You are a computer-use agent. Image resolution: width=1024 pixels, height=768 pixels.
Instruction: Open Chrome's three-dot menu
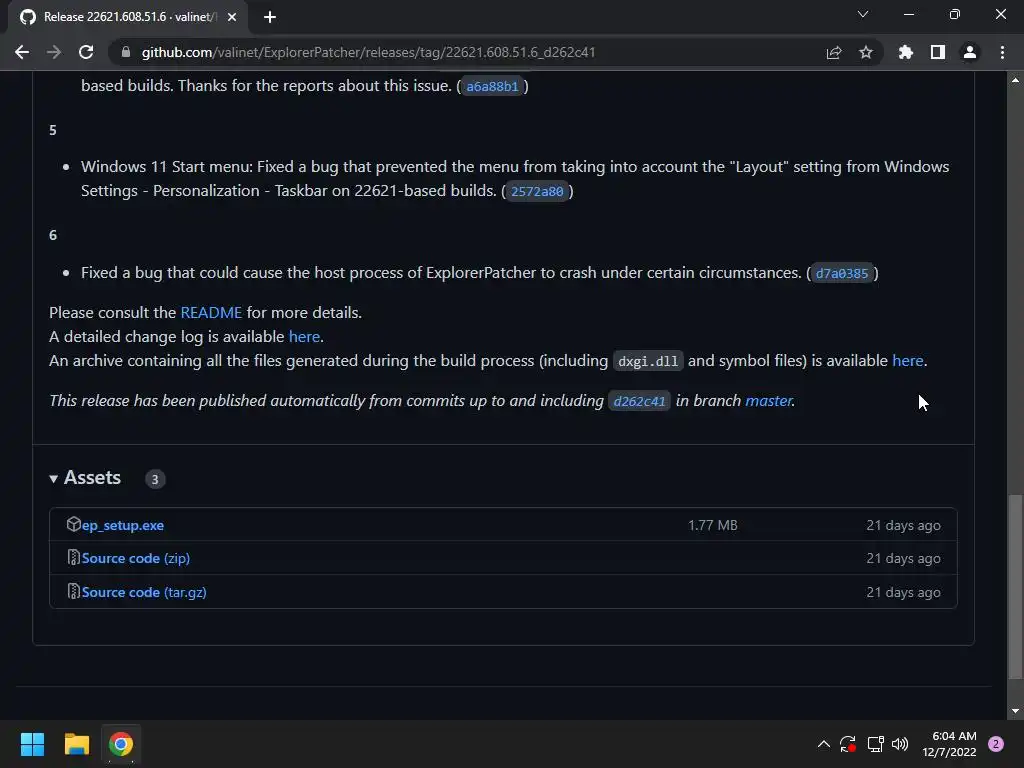tap(1002, 52)
